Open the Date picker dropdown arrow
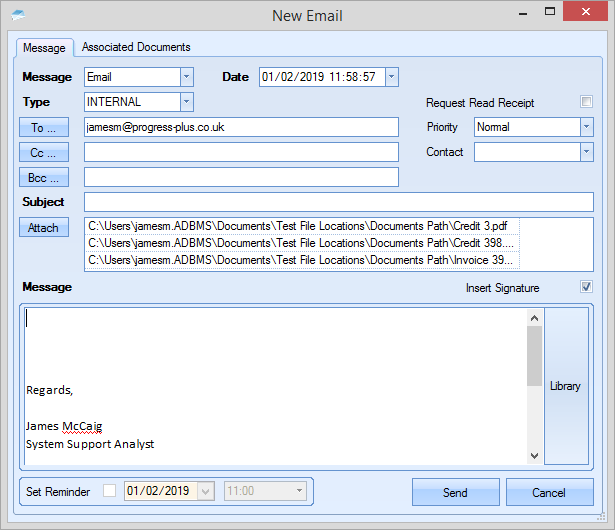Viewport: 615px width, 530px height. point(391,77)
